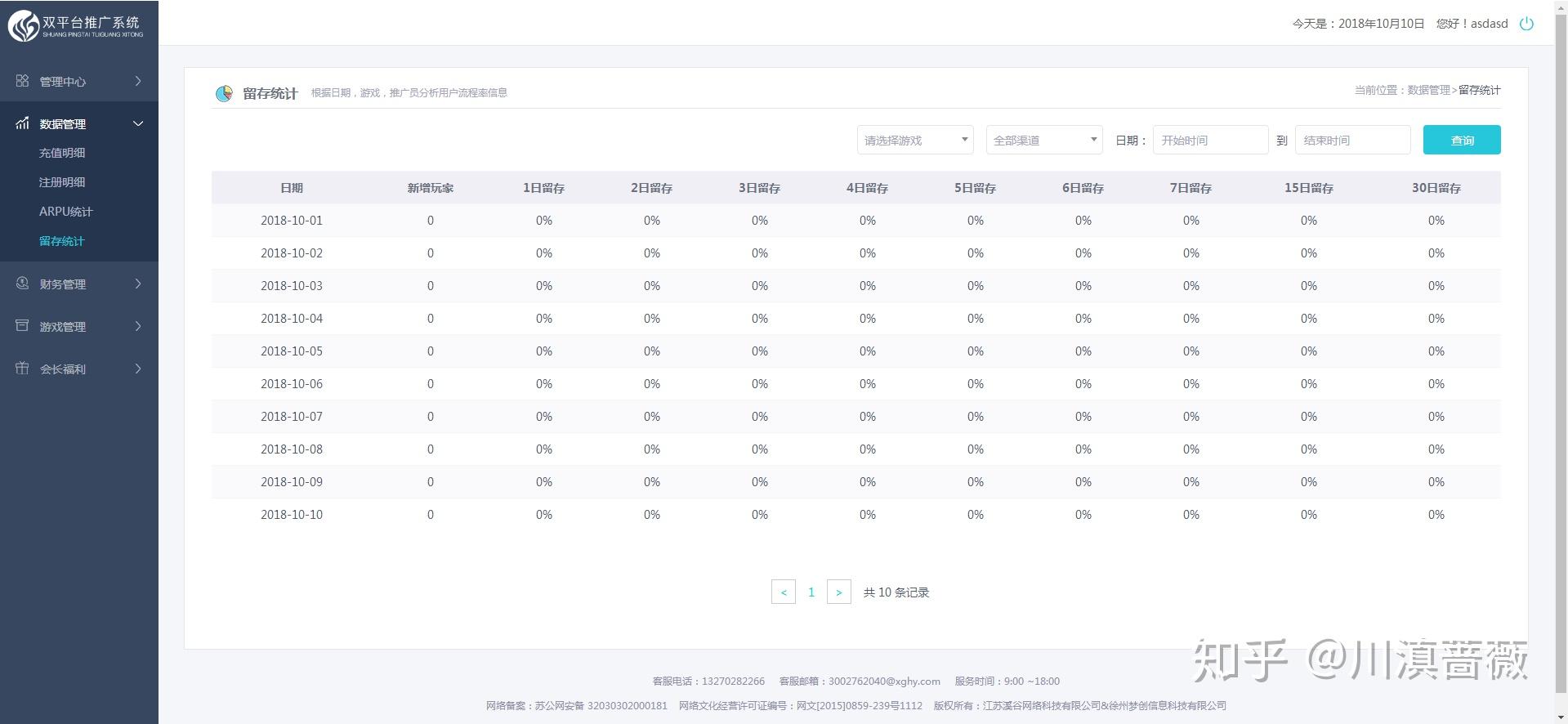Go to ARPU统计 submenu
Screen dimensions: 1568x724
(65, 212)
